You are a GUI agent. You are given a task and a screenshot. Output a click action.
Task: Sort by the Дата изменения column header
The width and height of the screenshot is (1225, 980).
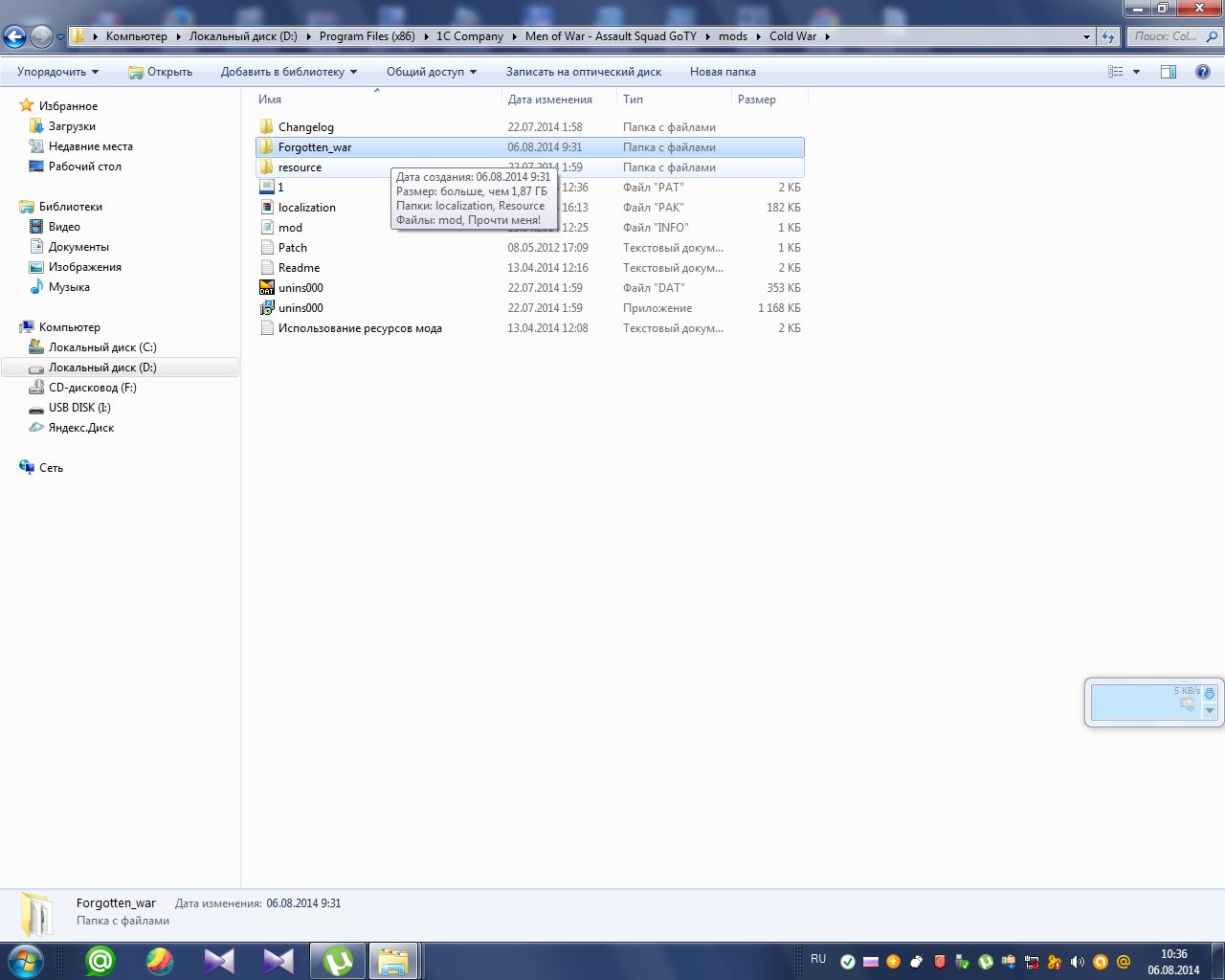coord(560,100)
